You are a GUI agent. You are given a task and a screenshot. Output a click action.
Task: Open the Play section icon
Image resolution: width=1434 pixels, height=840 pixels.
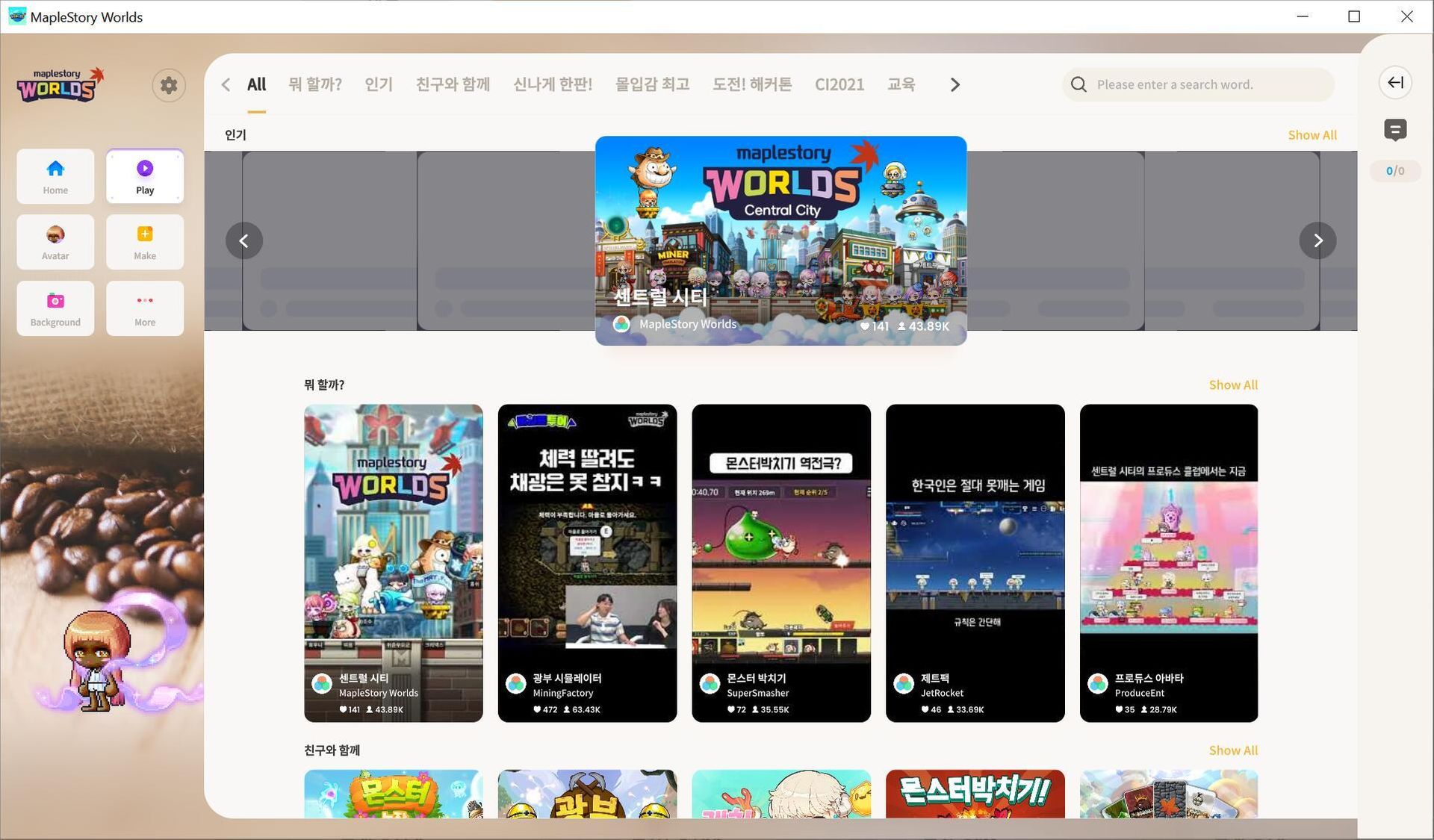point(144,176)
